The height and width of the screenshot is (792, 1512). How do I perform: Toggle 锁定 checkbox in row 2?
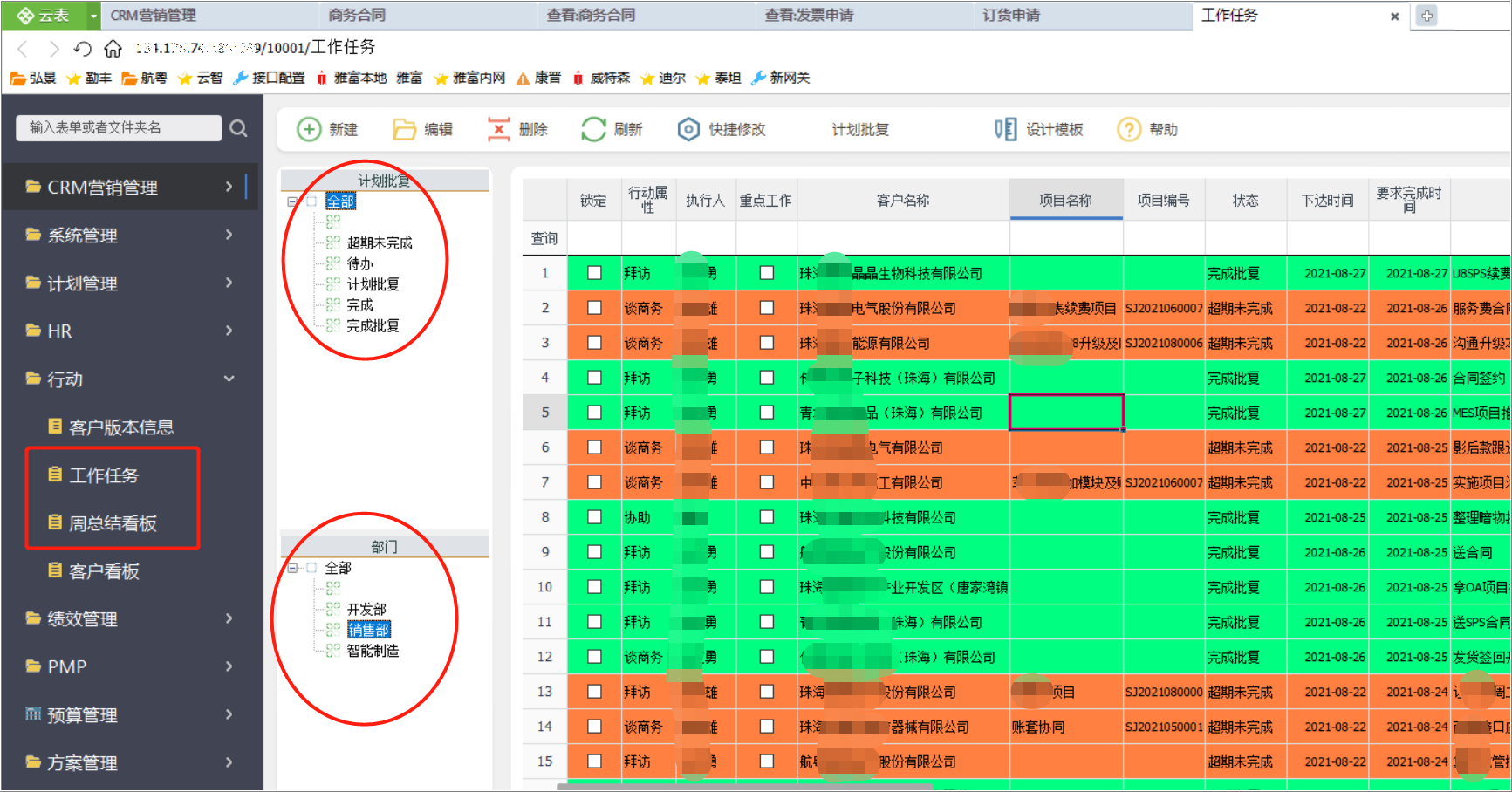coord(594,308)
